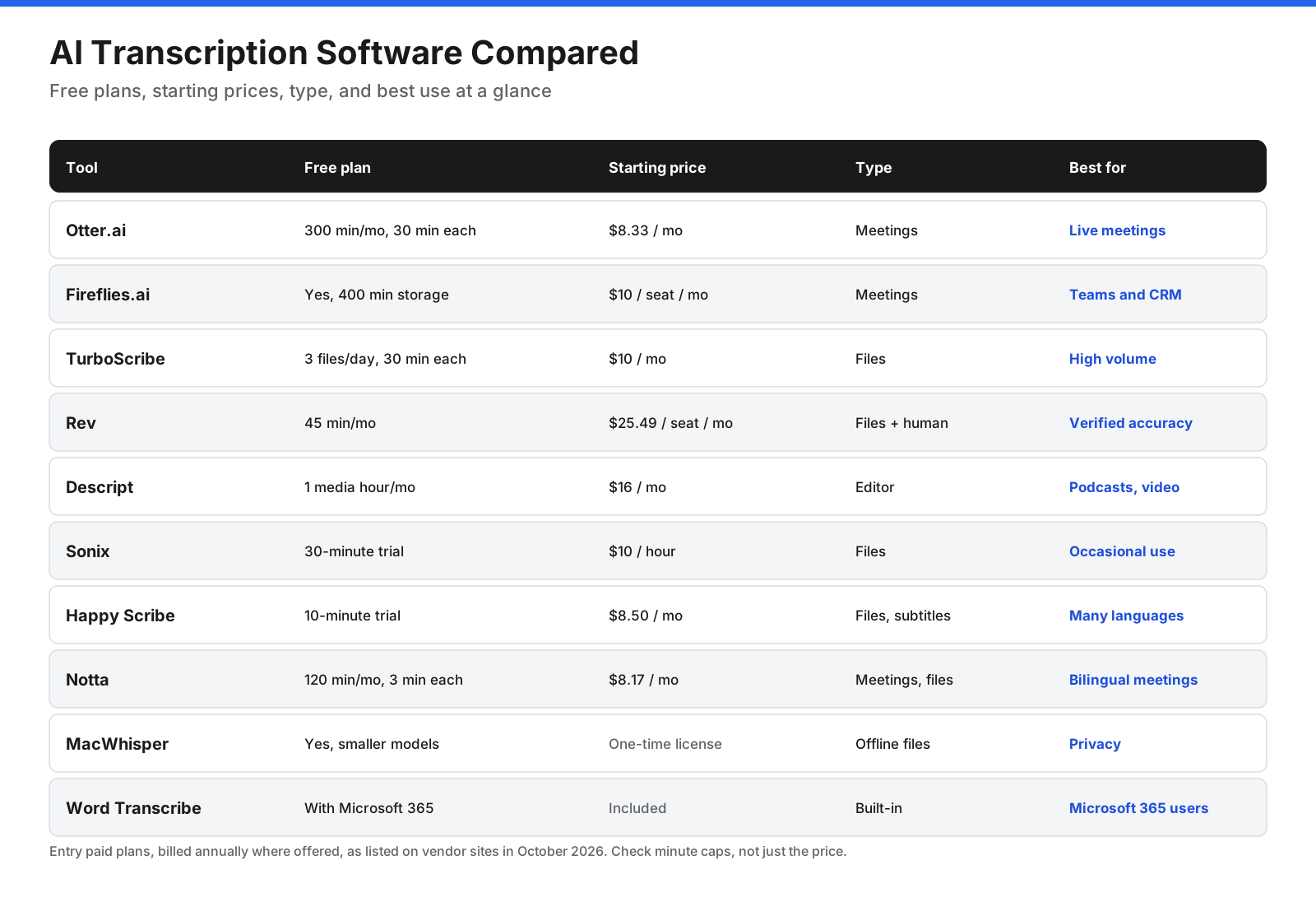The image size is (1316, 897).
Task: Click the Word Transcribe tool name
Action: 133,808
